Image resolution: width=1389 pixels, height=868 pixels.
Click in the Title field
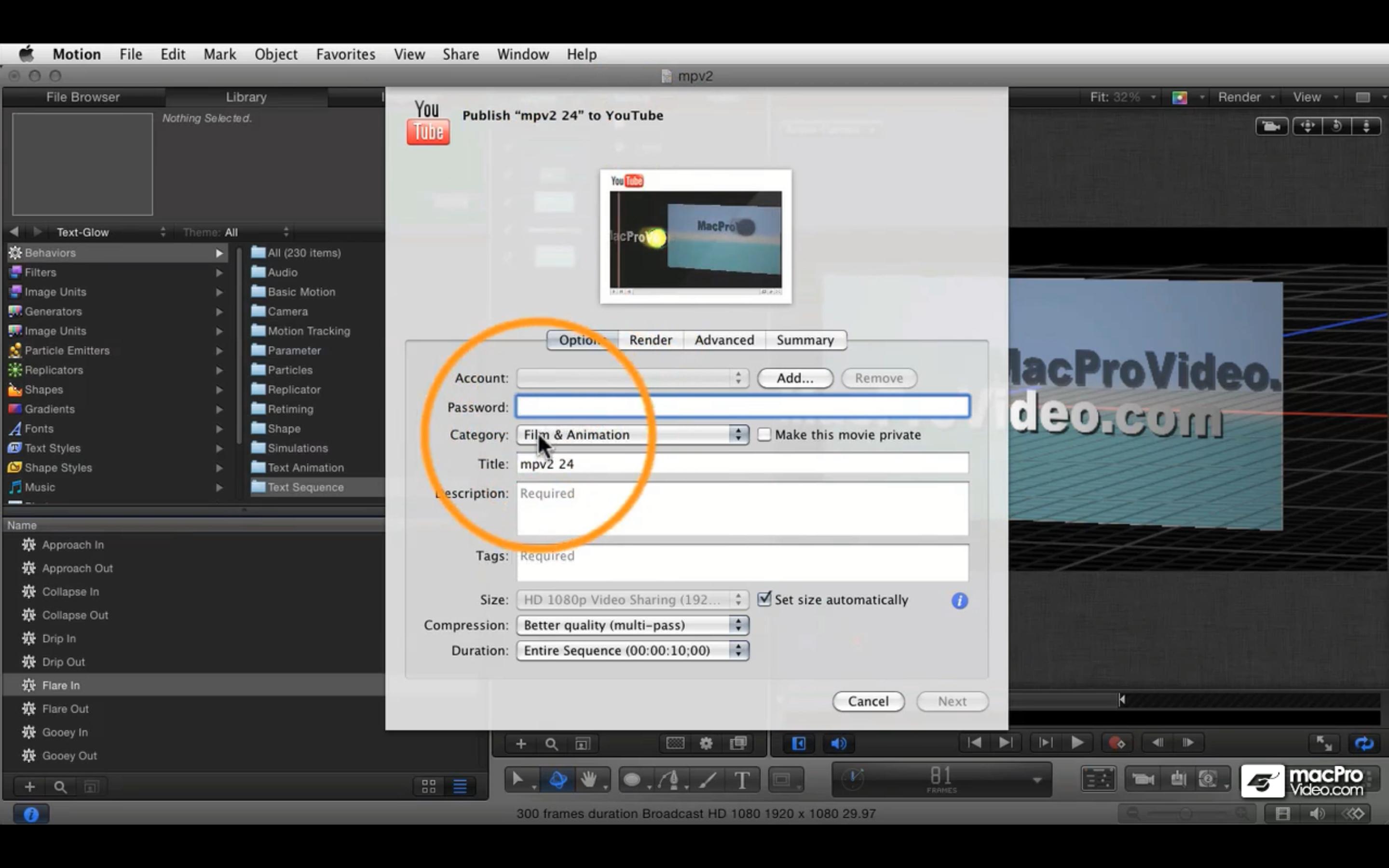[743, 463]
